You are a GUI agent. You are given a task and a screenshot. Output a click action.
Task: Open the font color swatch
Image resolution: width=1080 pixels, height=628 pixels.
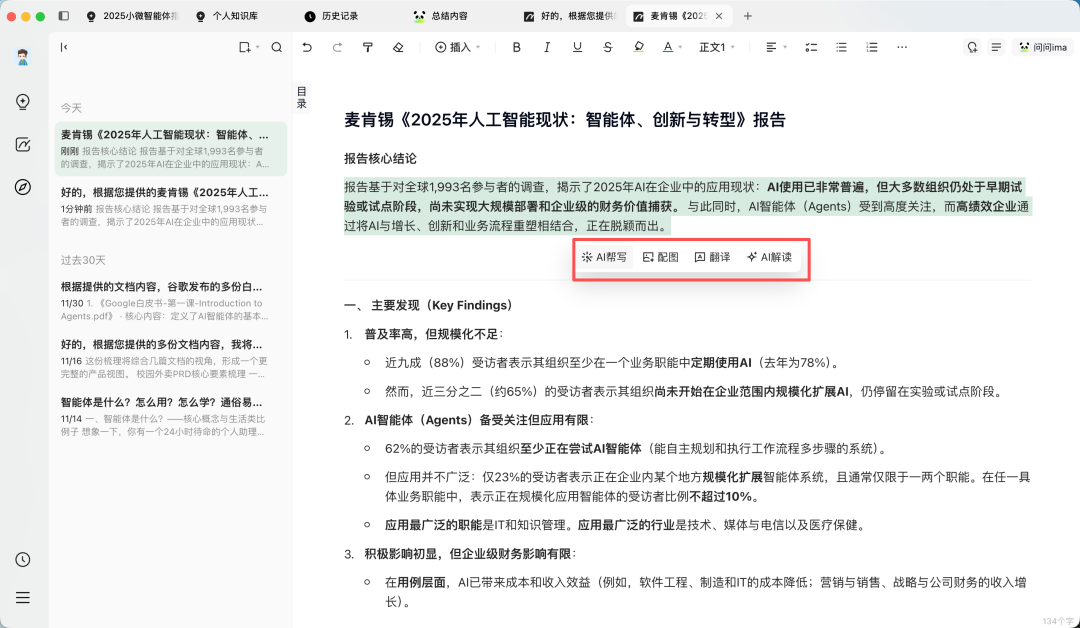click(669, 46)
